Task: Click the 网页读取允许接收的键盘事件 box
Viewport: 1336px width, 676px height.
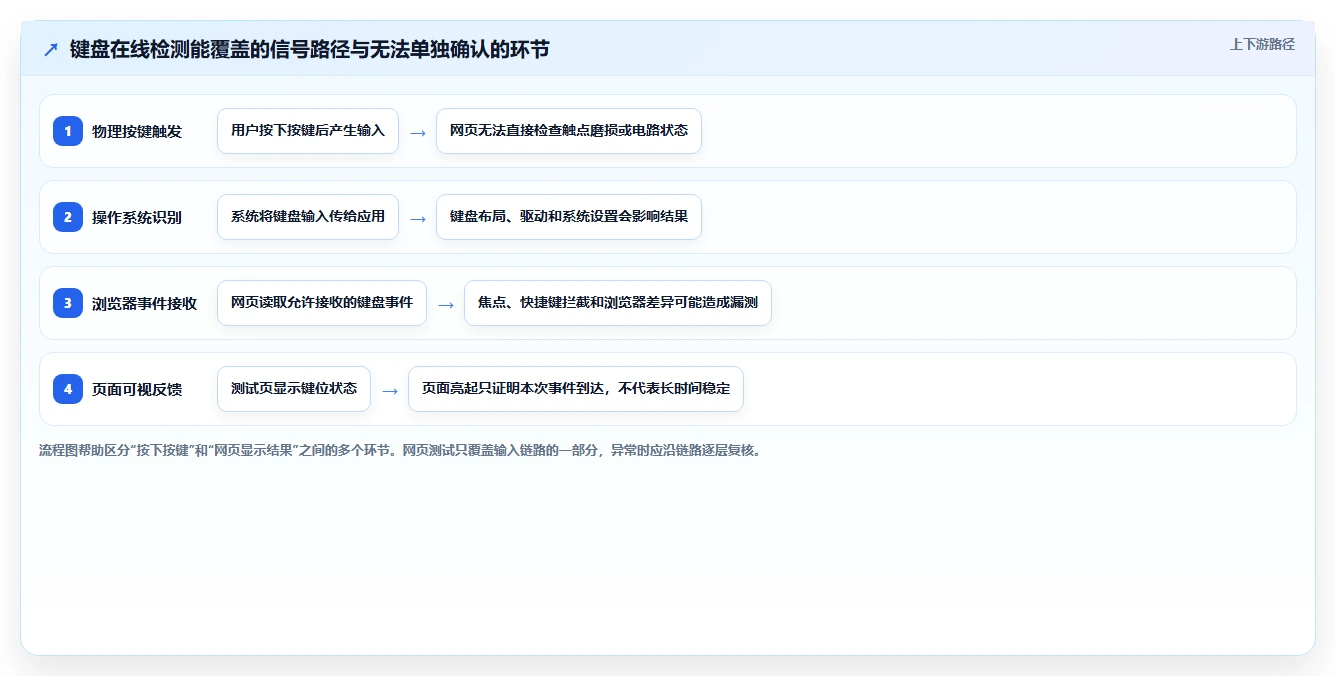Action: coord(322,303)
